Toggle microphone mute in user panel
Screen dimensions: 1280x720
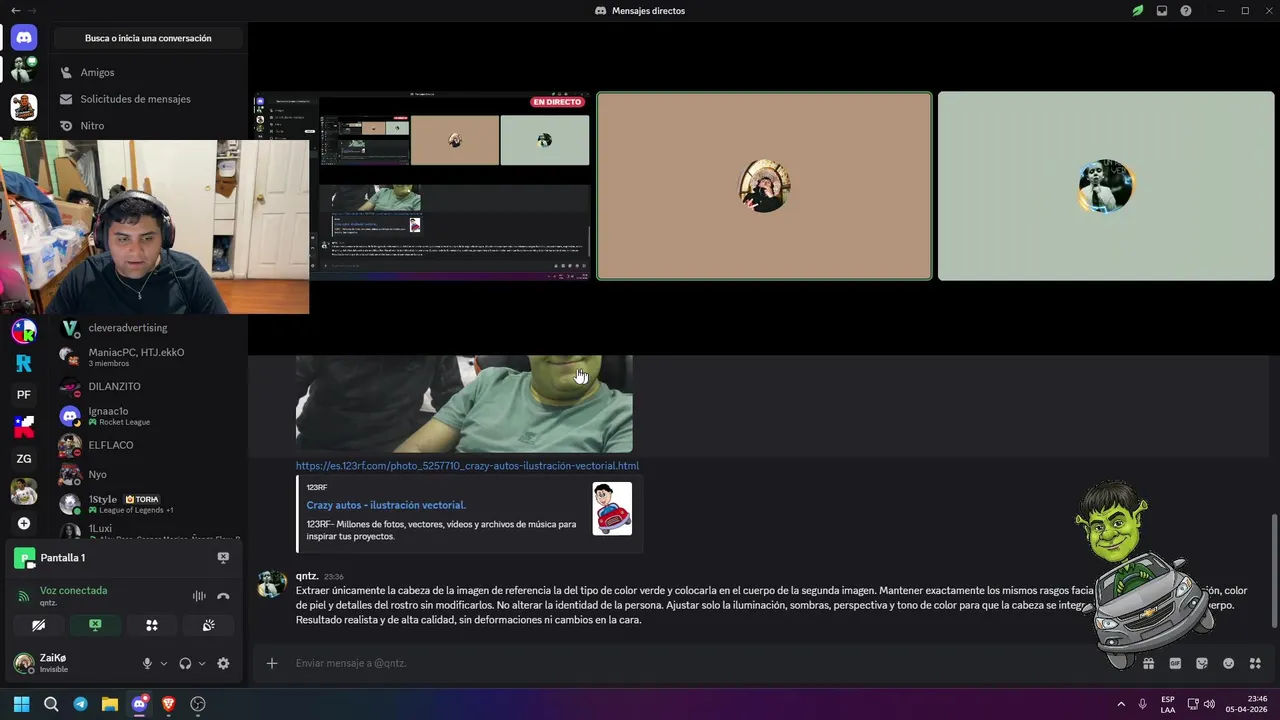tap(147, 663)
